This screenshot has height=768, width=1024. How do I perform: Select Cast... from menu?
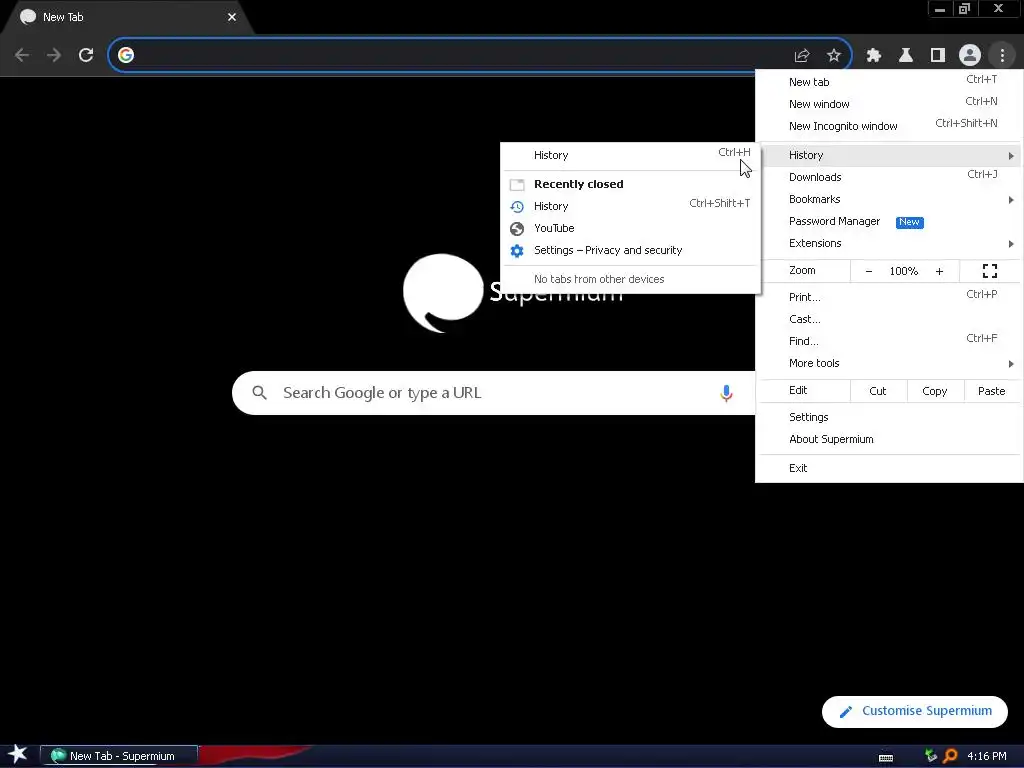[889, 319]
